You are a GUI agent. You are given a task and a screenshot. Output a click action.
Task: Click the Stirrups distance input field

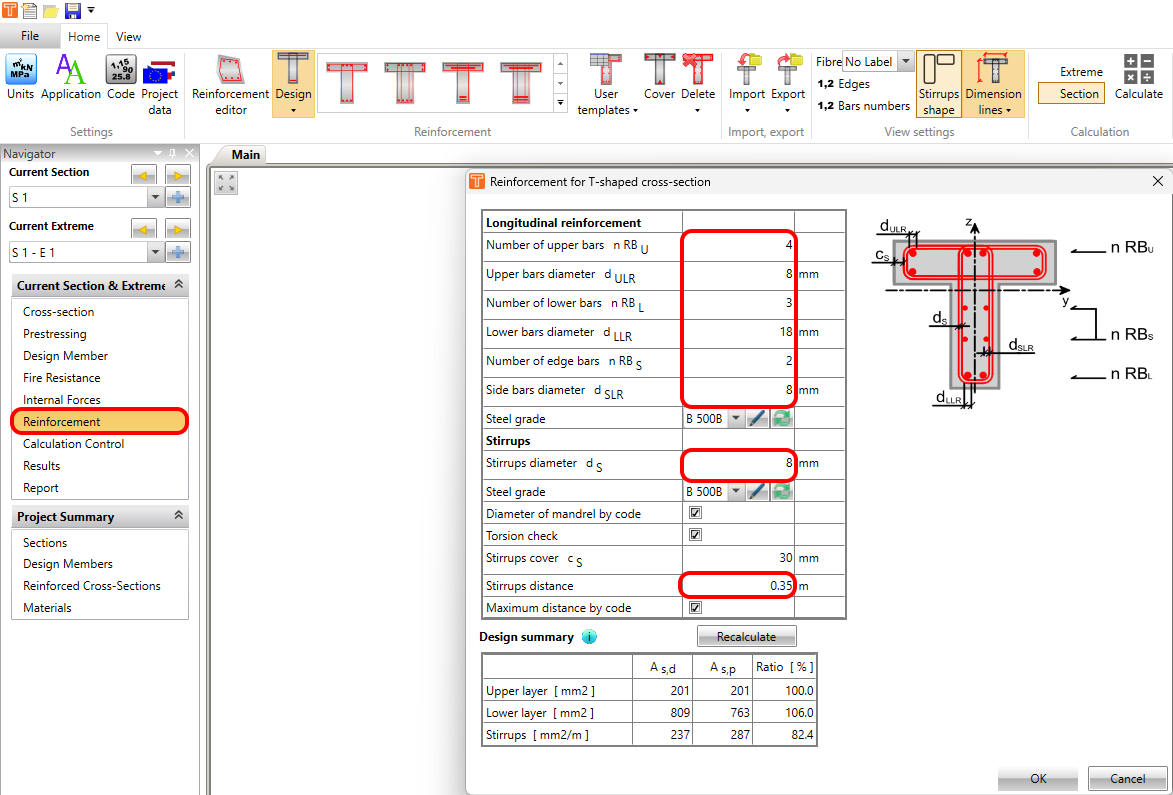coord(738,585)
